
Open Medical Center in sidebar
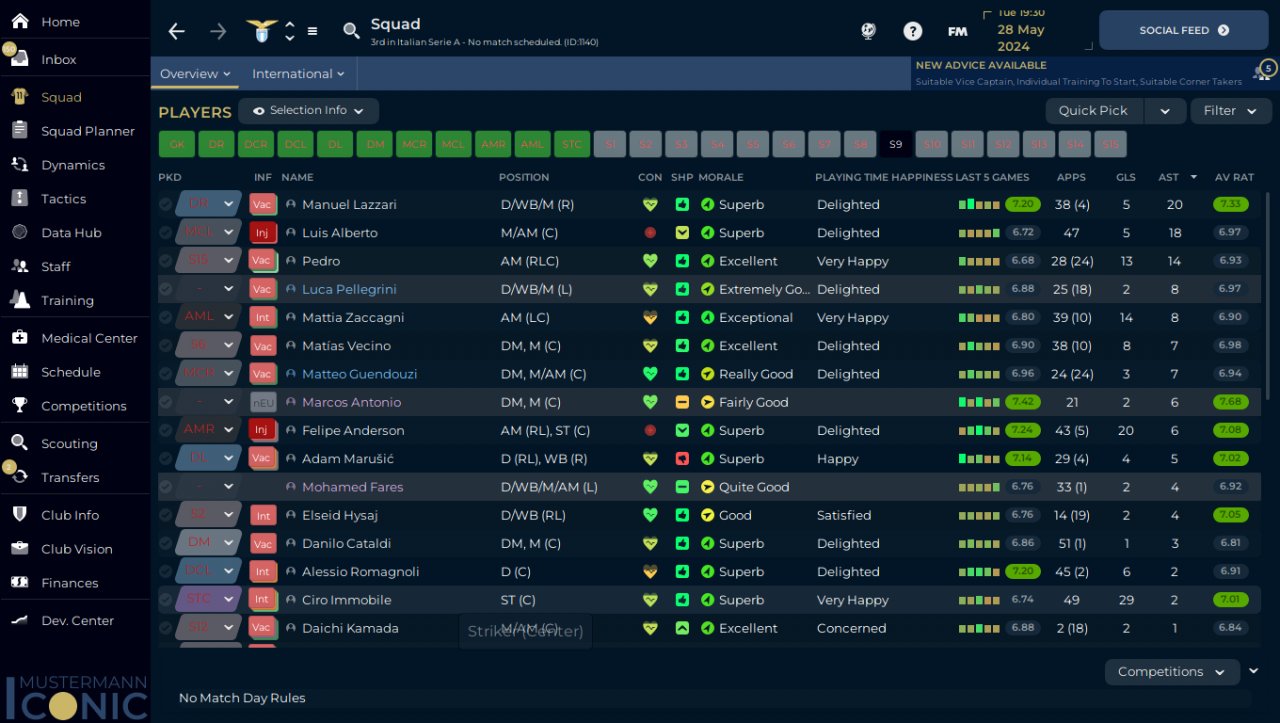pos(89,338)
